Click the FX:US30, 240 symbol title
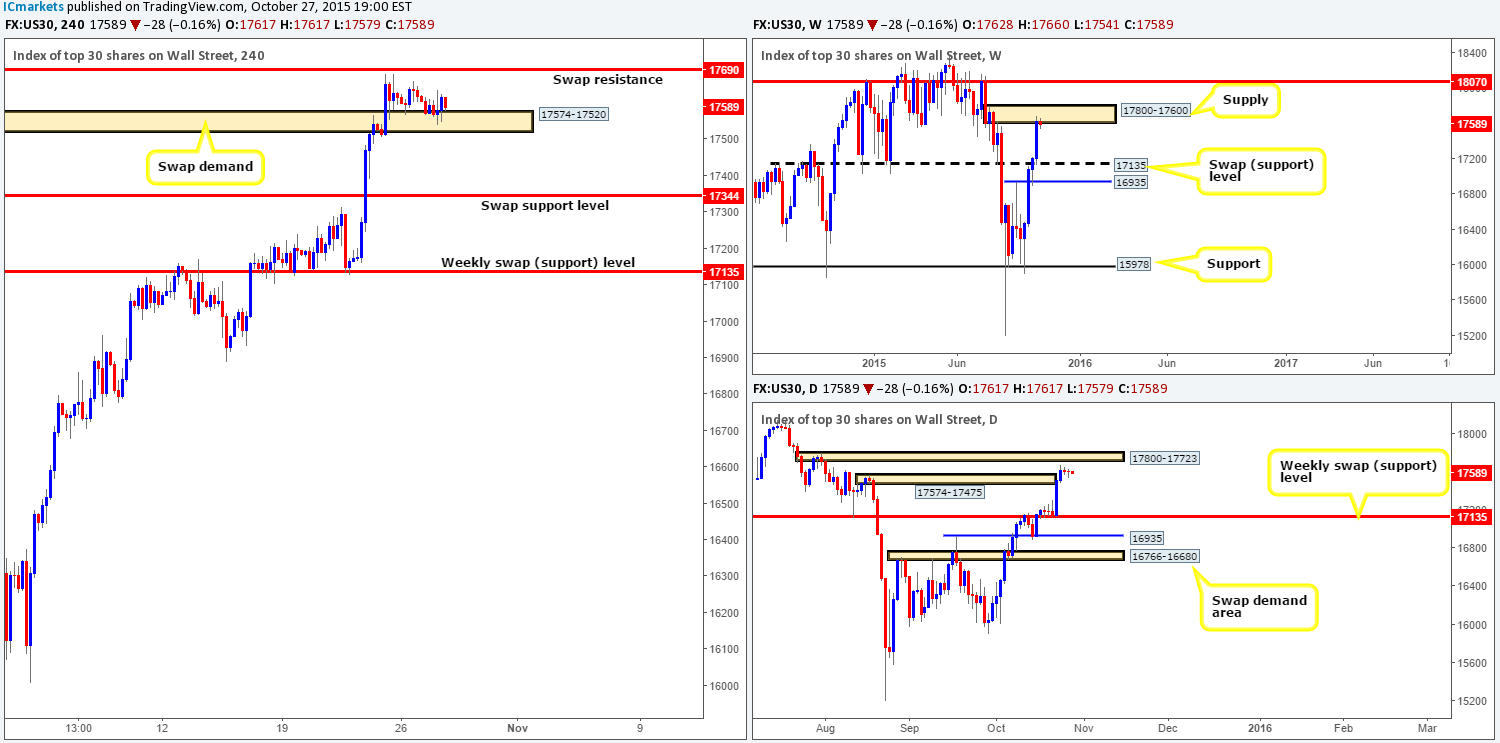The width and height of the screenshot is (1500, 743). [x=43, y=25]
